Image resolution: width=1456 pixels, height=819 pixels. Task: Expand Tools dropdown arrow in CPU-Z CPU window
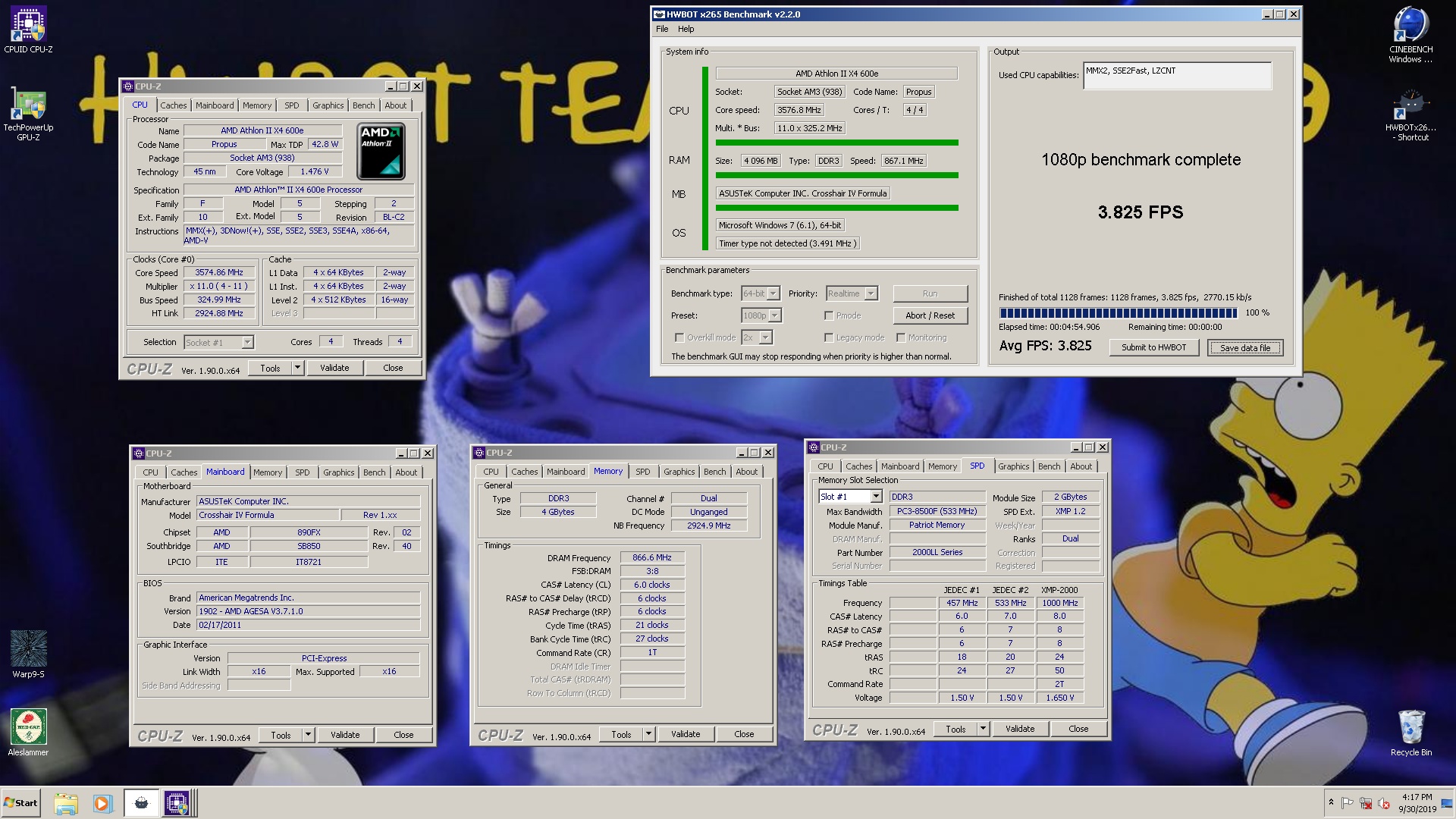pyautogui.click(x=297, y=368)
